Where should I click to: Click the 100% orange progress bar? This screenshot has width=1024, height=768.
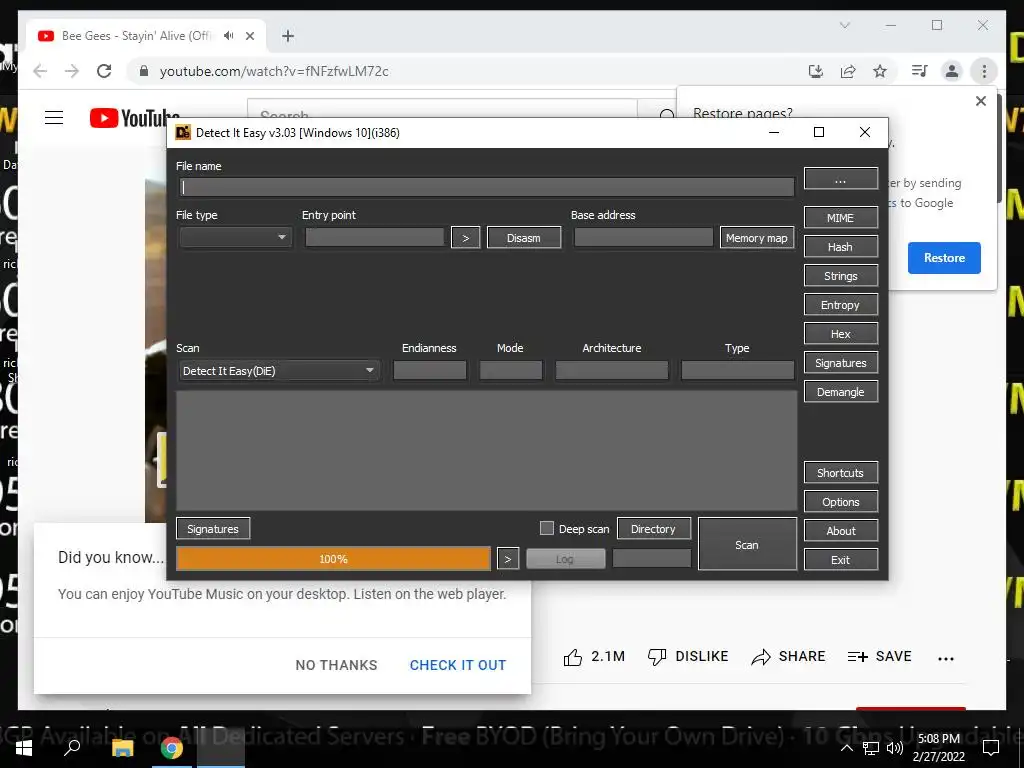click(333, 559)
